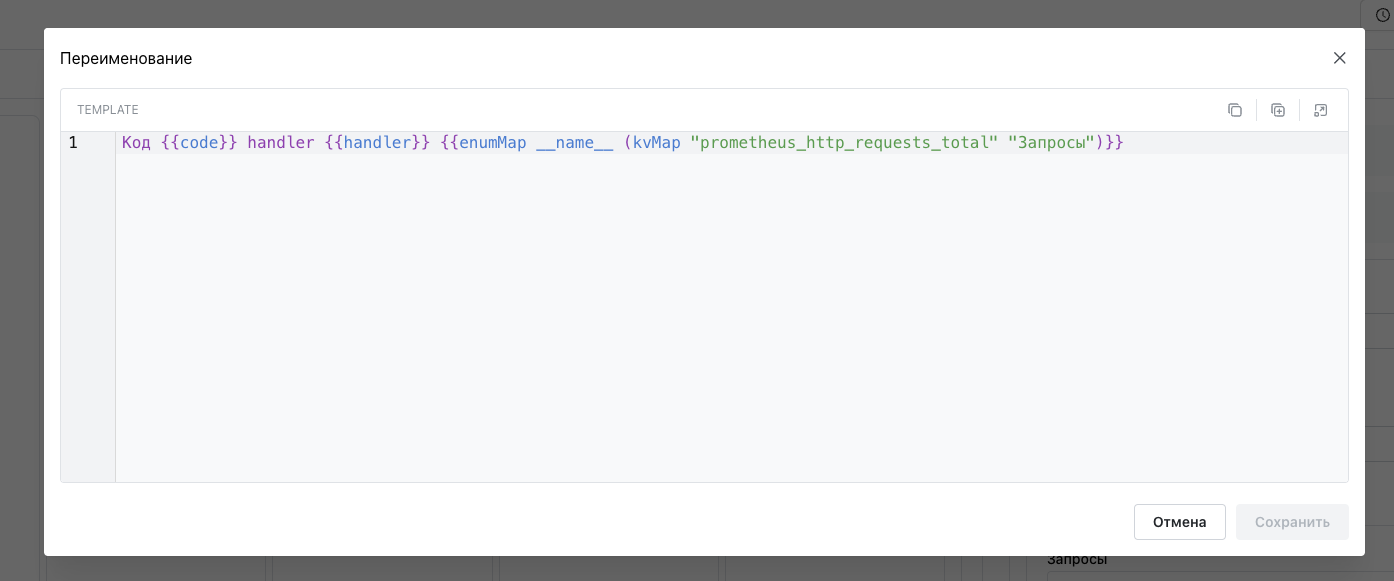Click the "Запросы" string in the code

click(1051, 143)
